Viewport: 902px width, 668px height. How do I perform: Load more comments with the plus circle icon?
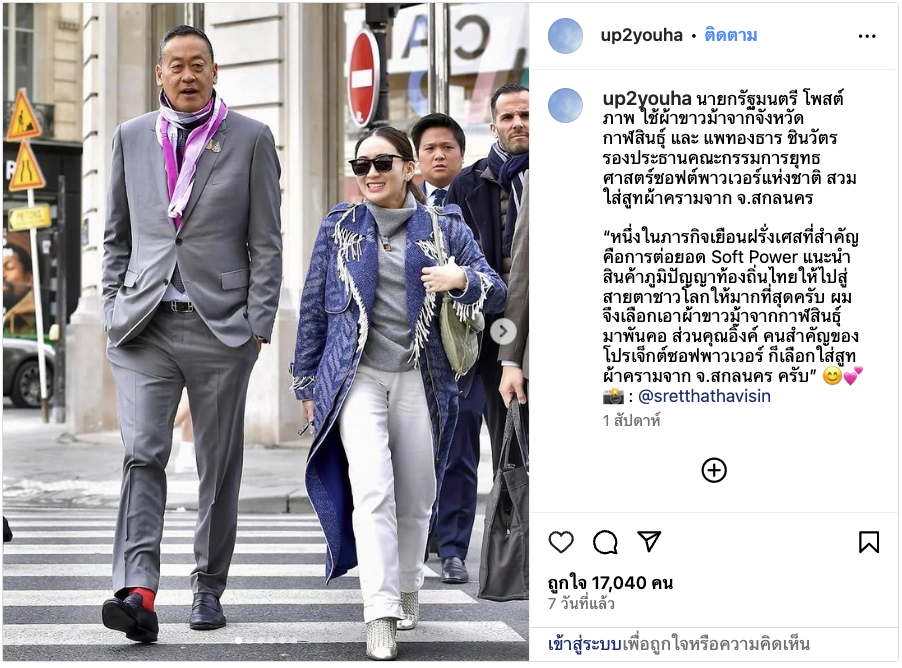point(714,470)
